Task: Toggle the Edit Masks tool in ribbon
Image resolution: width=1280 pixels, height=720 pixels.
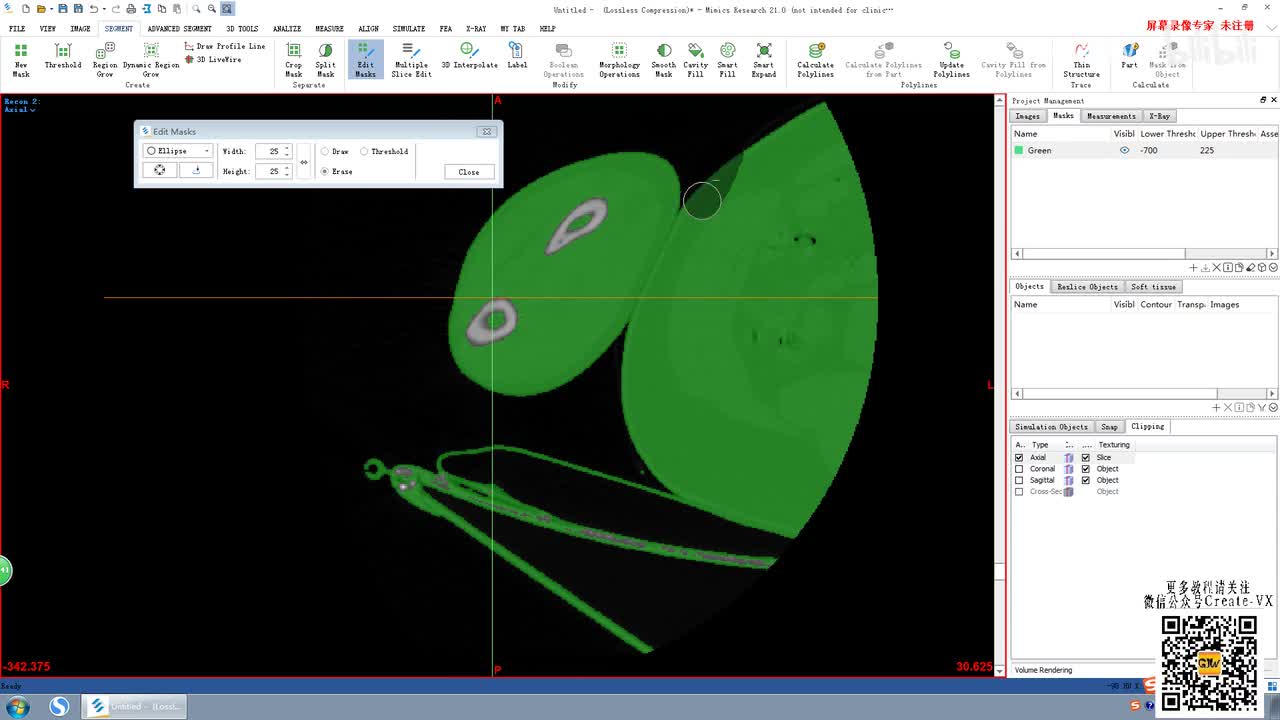Action: [x=365, y=60]
